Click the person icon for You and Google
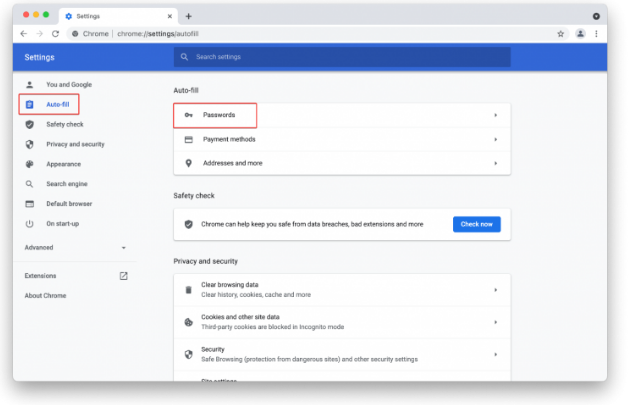 (x=29, y=85)
